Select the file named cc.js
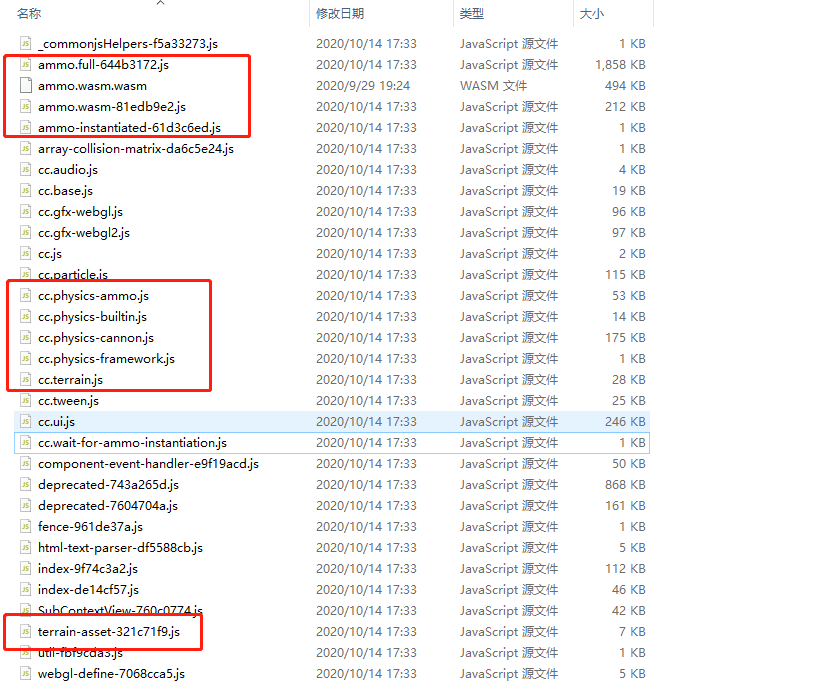Image resolution: width=835 pixels, height=700 pixels. pos(50,254)
